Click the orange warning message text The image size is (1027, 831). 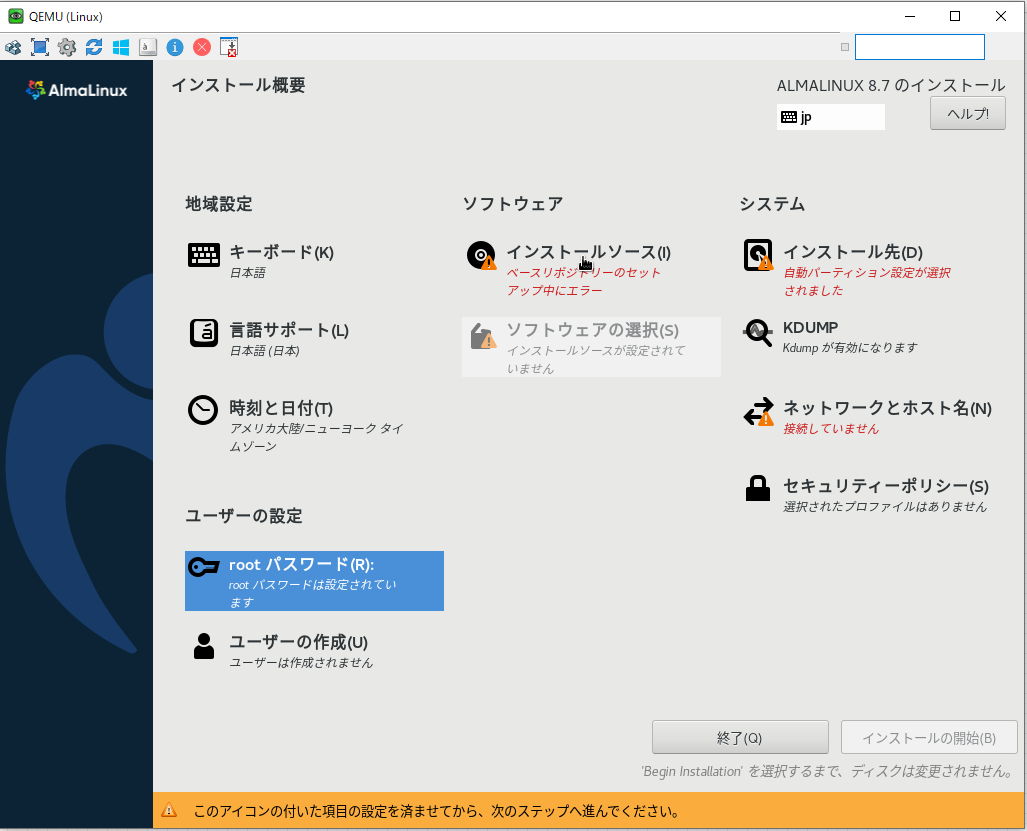pos(436,811)
